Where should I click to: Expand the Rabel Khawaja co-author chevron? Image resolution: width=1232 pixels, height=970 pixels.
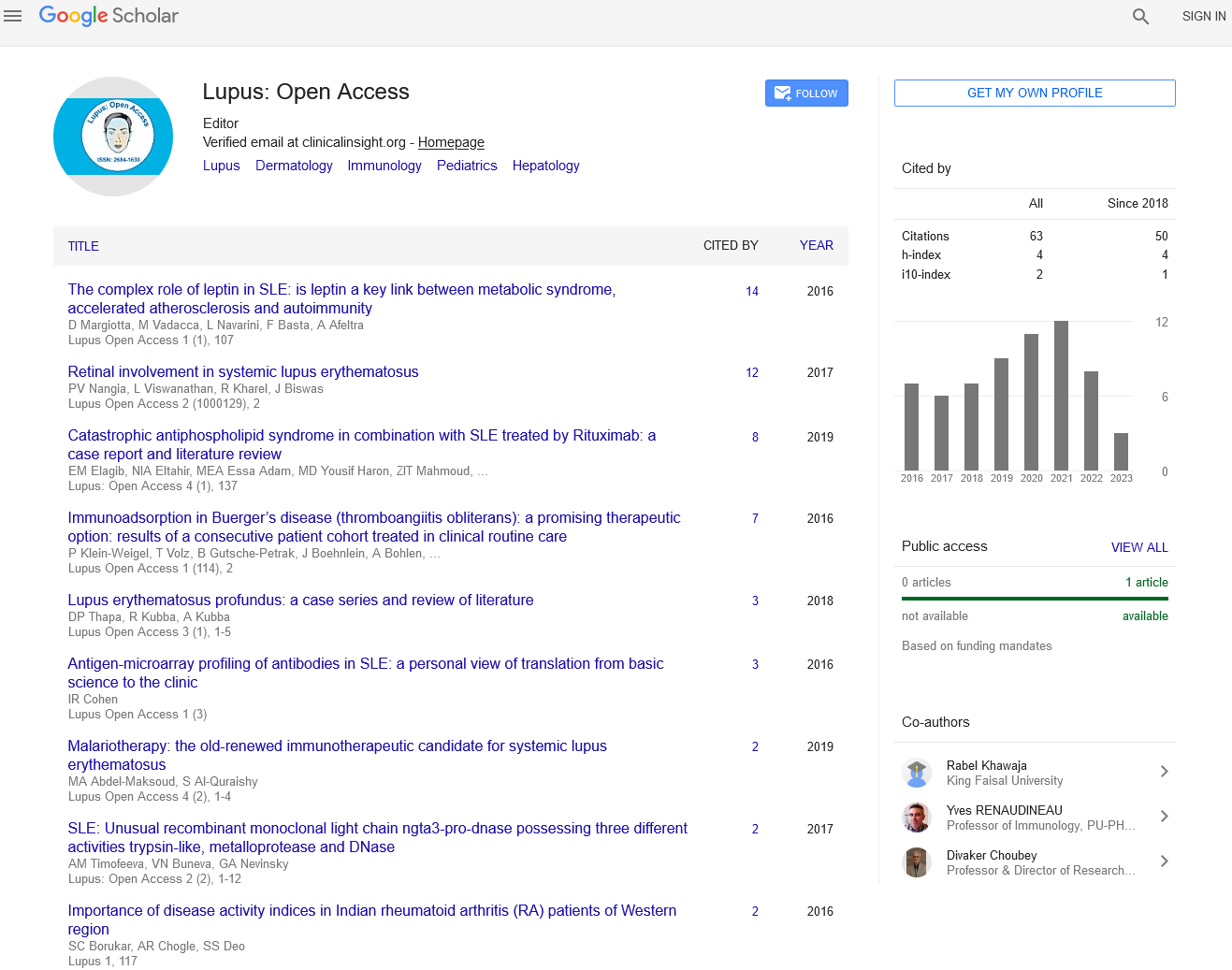(1164, 772)
